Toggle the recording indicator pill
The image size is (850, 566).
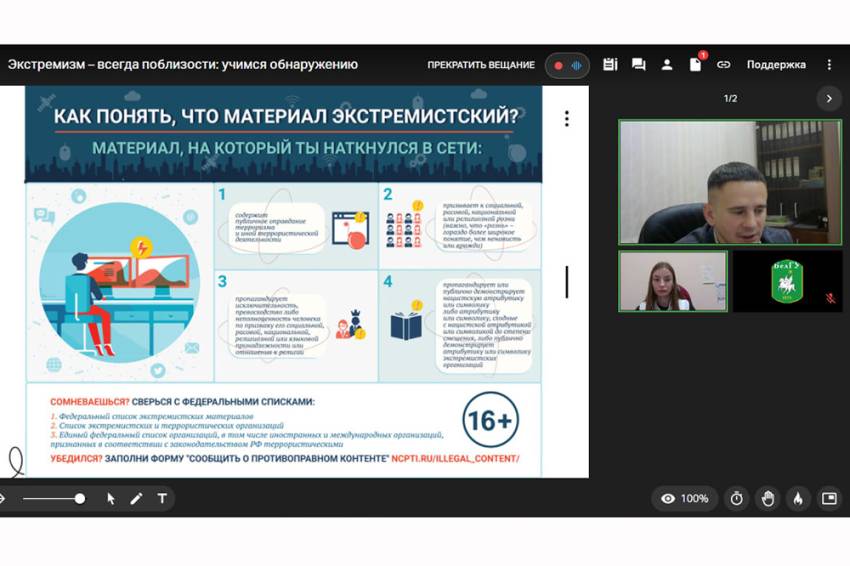coord(568,66)
